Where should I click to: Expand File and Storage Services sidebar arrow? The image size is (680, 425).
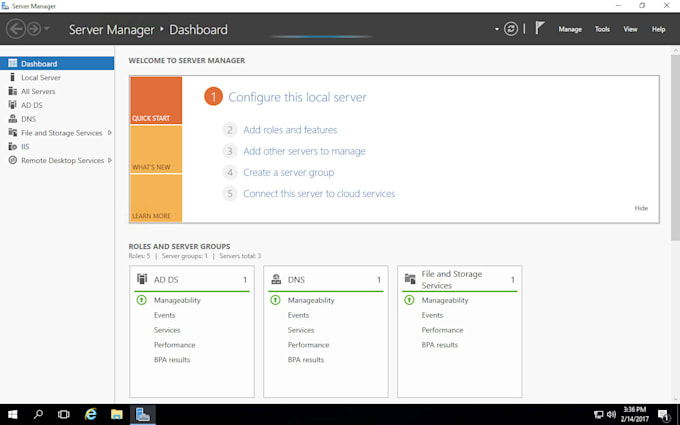(110, 133)
